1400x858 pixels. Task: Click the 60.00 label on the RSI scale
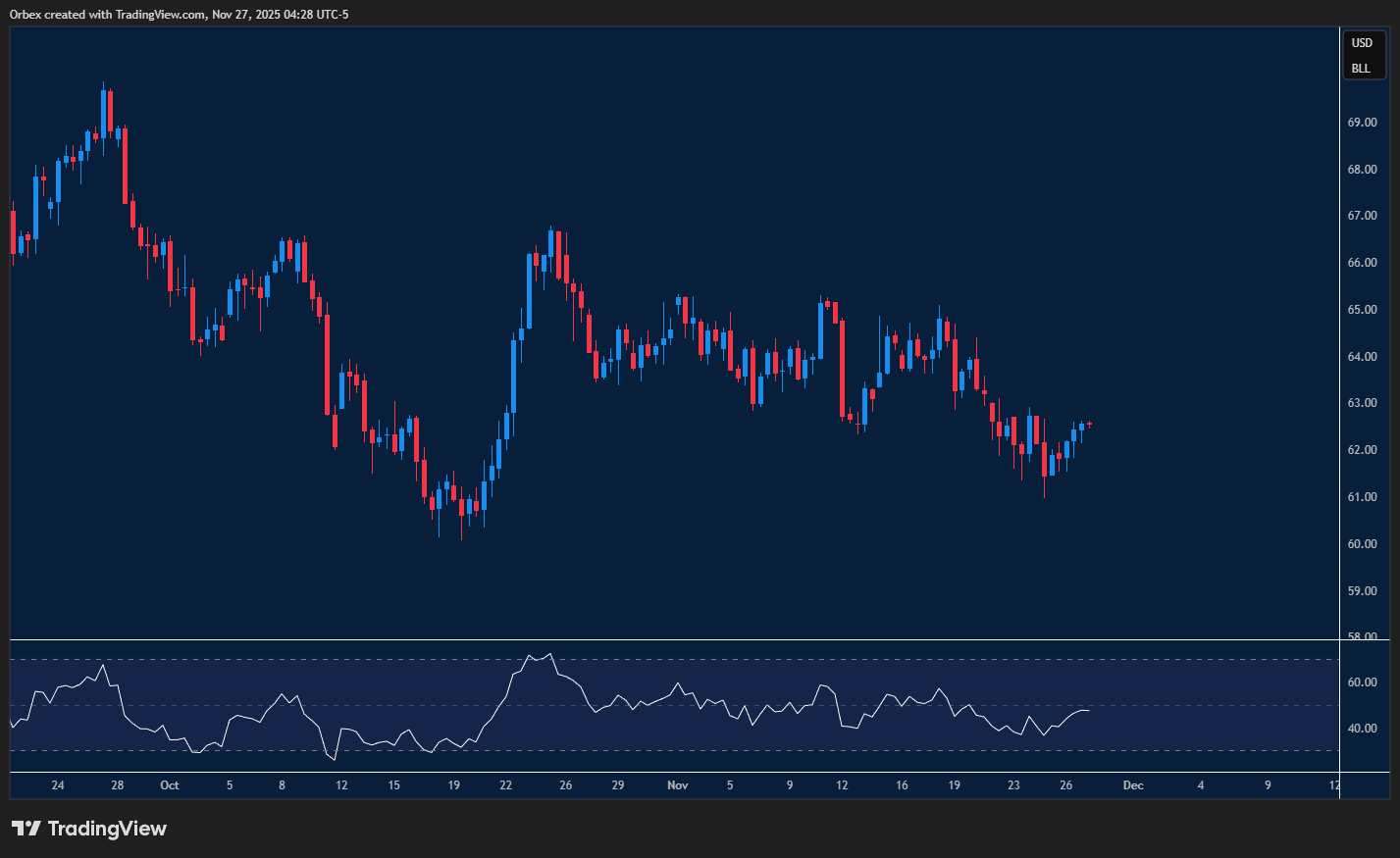(x=1362, y=682)
